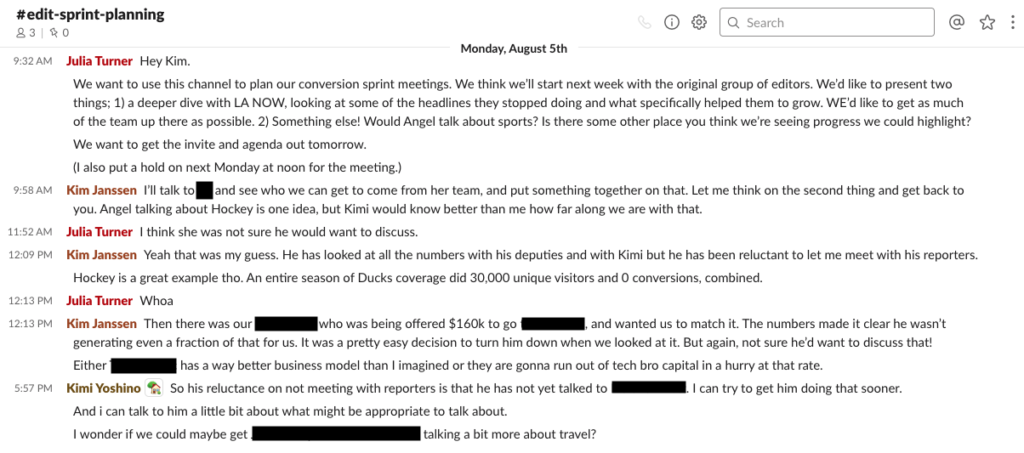Screen dimensions: 1024x453
Task: Open Kim Janssen's profile at 9:58 AM
Action: 101,189
